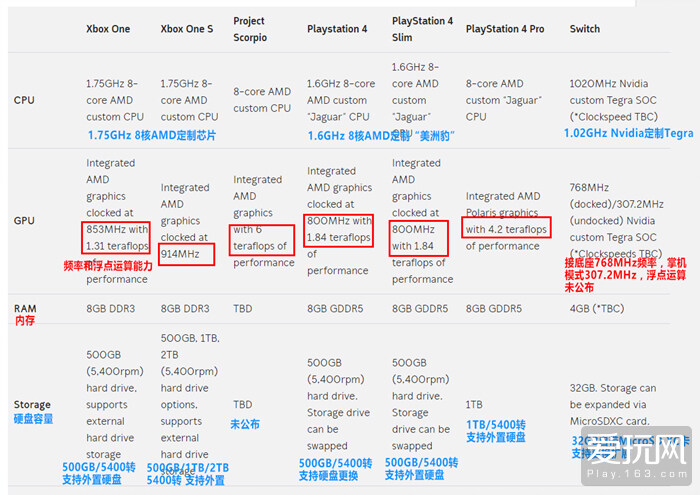
Task: Click the "Storage" row label
Action: [32, 405]
